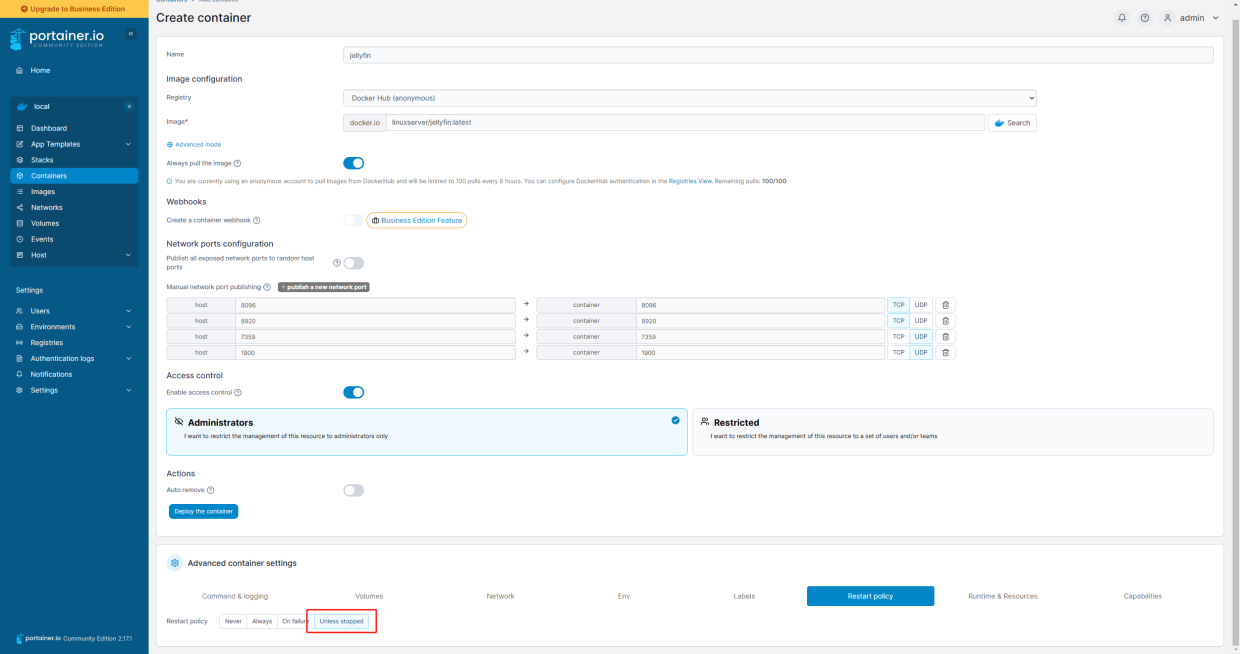Click help icon next to Always pull the image
Image resolution: width=1240 pixels, height=654 pixels.
[237, 163]
